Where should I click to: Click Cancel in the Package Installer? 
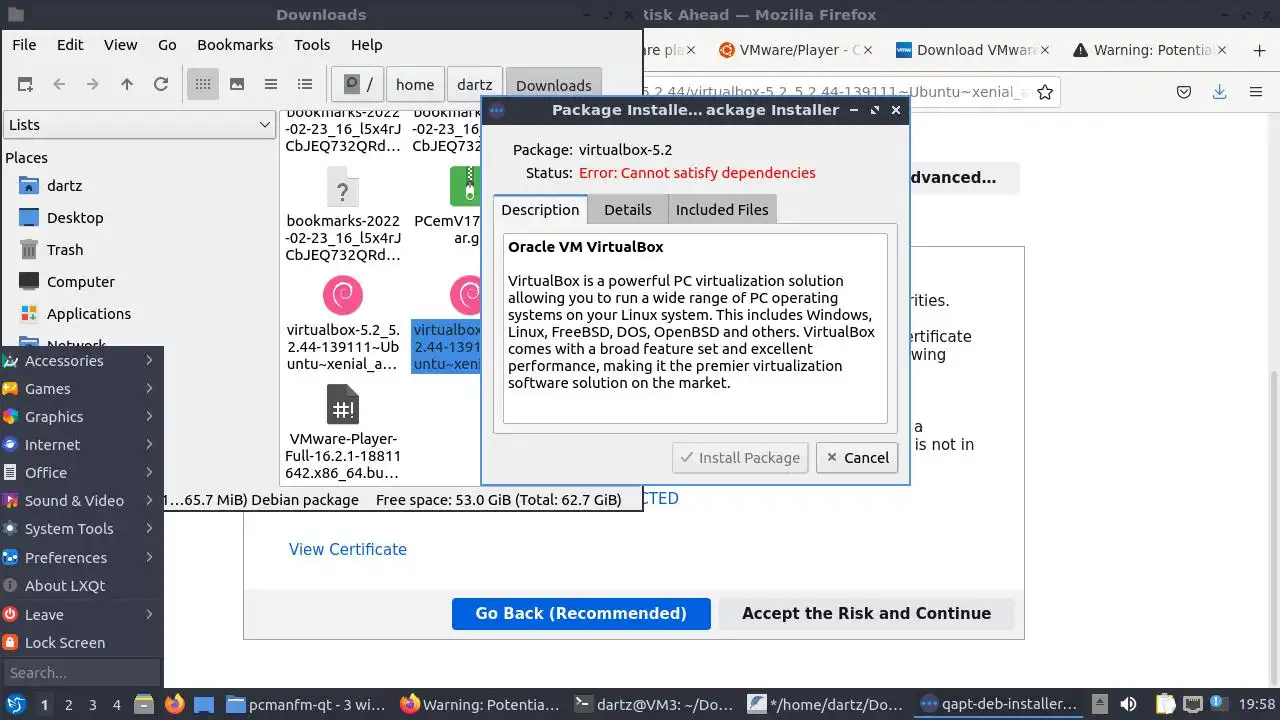point(857,458)
